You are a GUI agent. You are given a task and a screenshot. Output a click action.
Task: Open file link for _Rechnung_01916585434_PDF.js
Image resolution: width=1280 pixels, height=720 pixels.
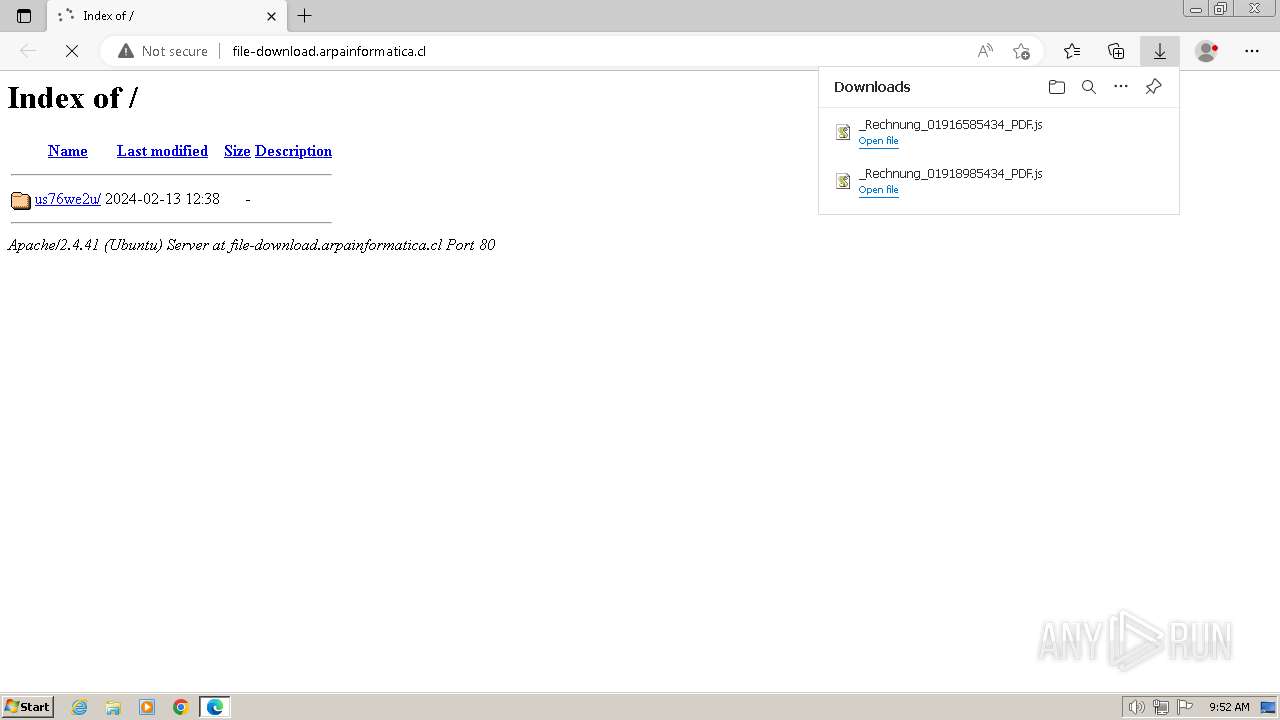[878, 141]
